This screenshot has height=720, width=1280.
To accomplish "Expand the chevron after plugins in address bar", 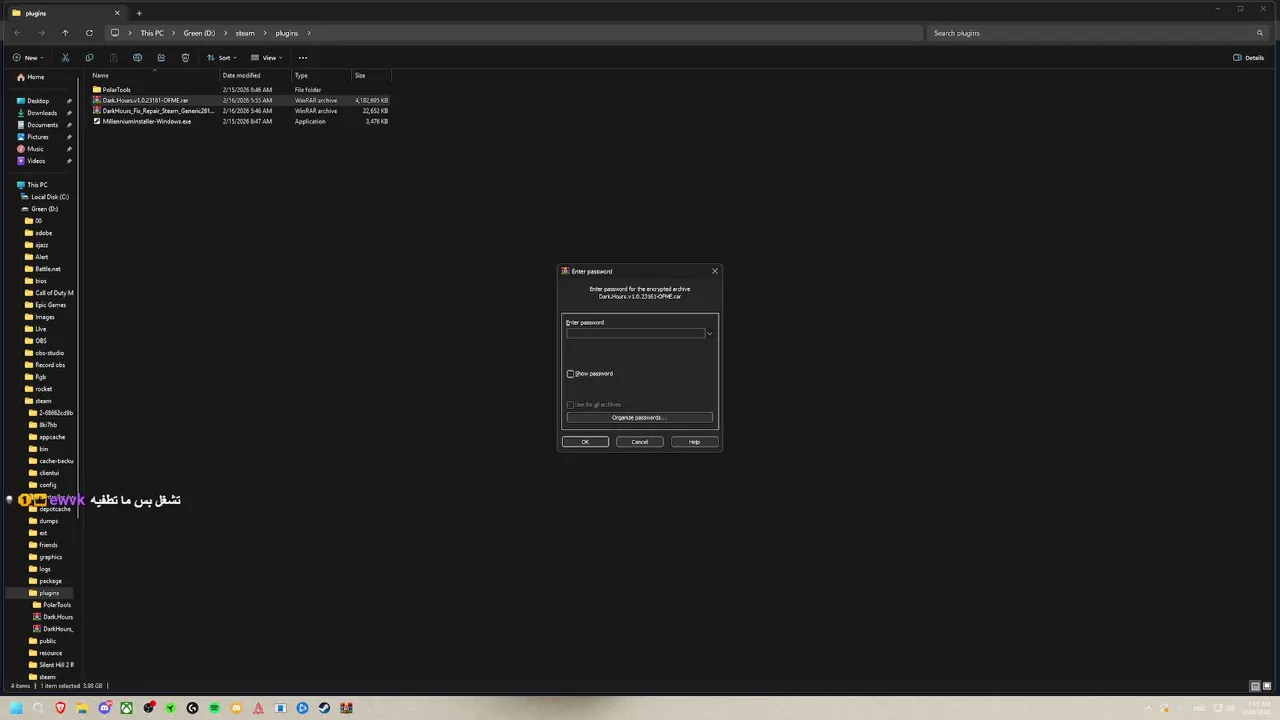I will coord(309,33).
